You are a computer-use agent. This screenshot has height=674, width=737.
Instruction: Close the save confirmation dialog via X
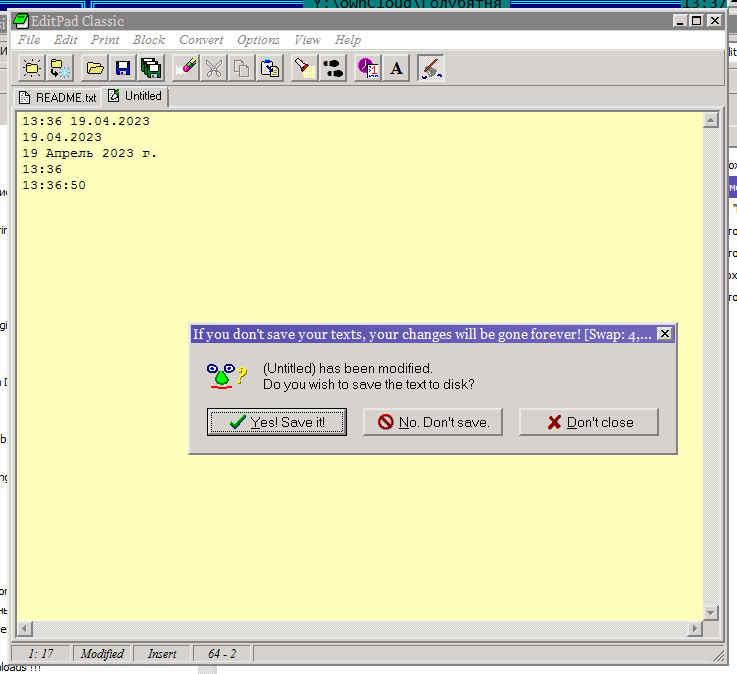click(x=665, y=334)
